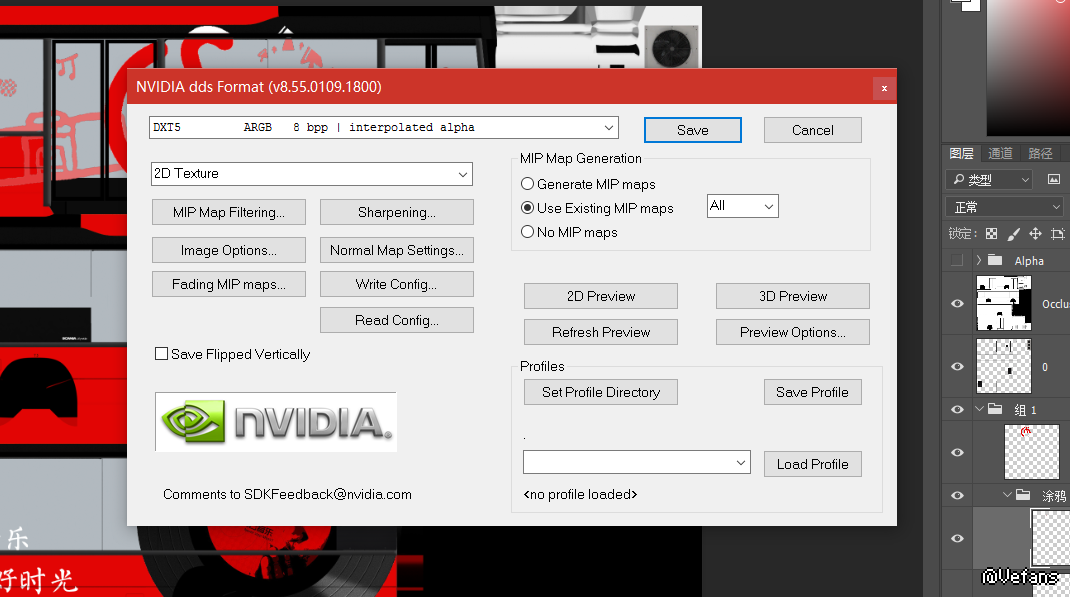Show the Alpha group visibility box
The height and width of the screenshot is (597, 1070).
pos(957,260)
